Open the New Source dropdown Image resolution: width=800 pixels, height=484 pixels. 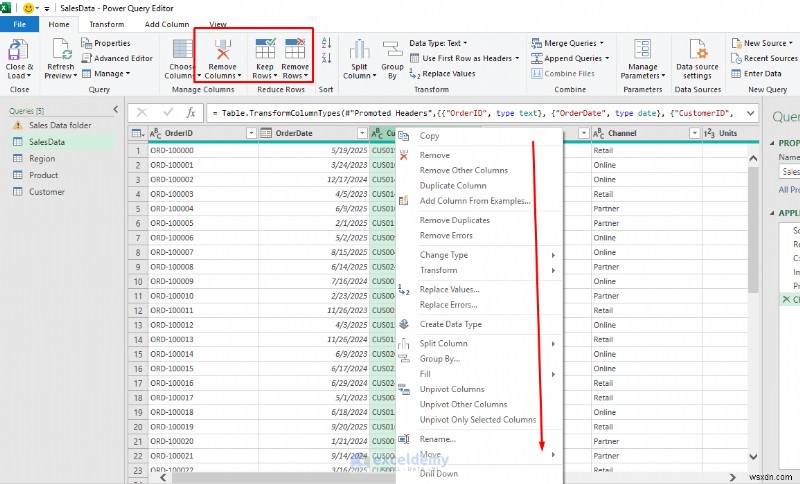(762, 43)
